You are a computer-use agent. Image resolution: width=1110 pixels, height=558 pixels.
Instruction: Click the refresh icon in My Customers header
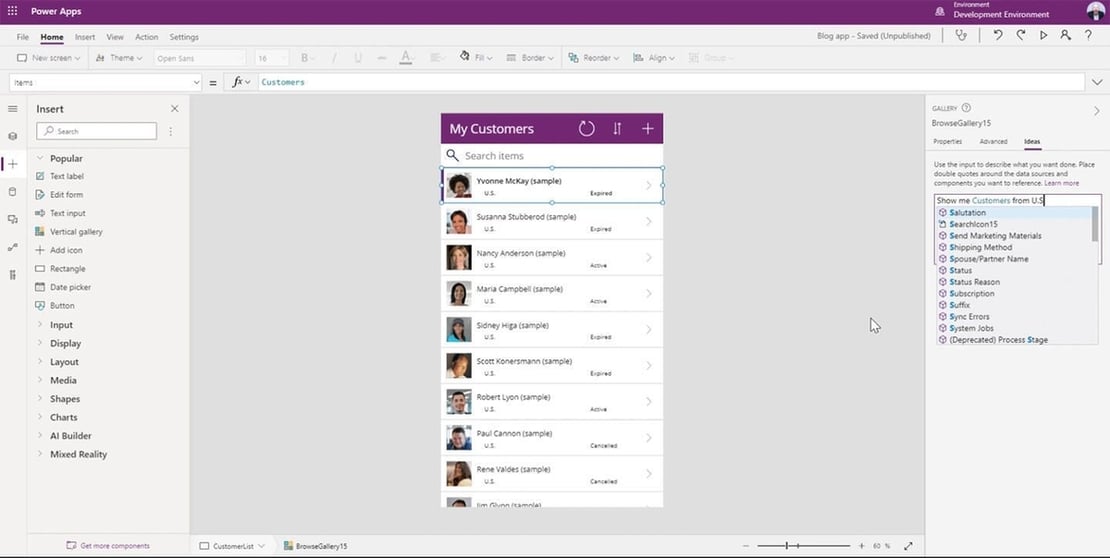click(x=586, y=129)
